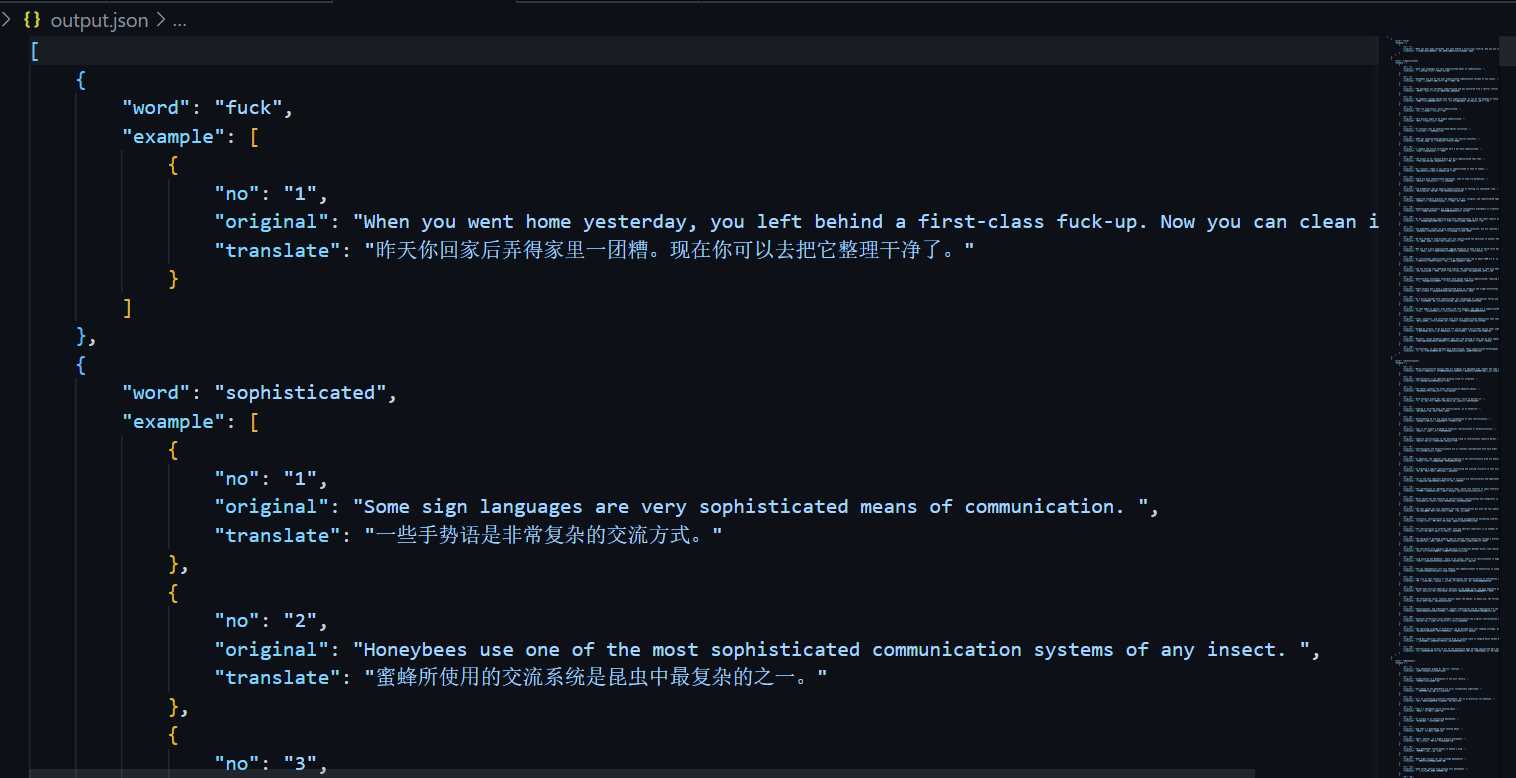1516x778 pixels.
Task: Click the "sophisticated" word value
Action: pos(305,392)
